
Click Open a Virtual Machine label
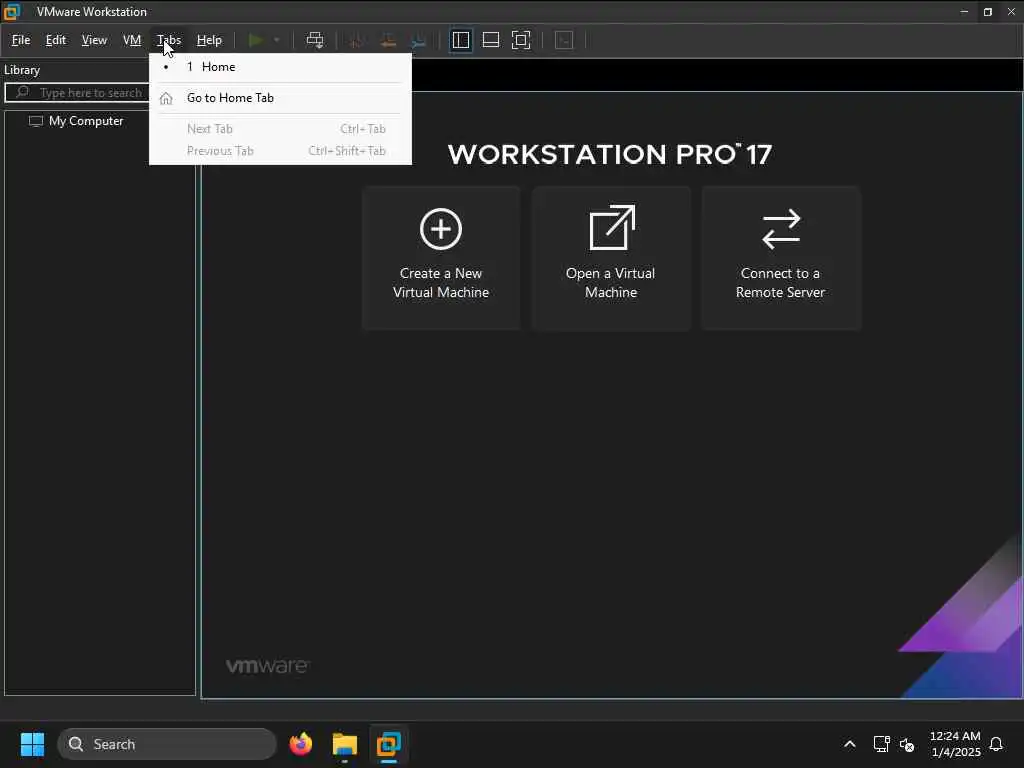(611, 283)
